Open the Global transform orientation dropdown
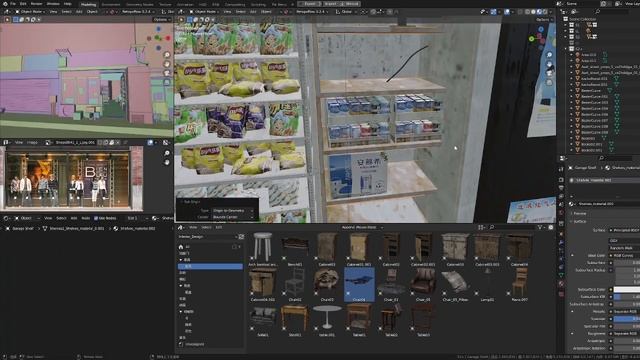Viewport: 640px width, 360px height. [346, 12]
